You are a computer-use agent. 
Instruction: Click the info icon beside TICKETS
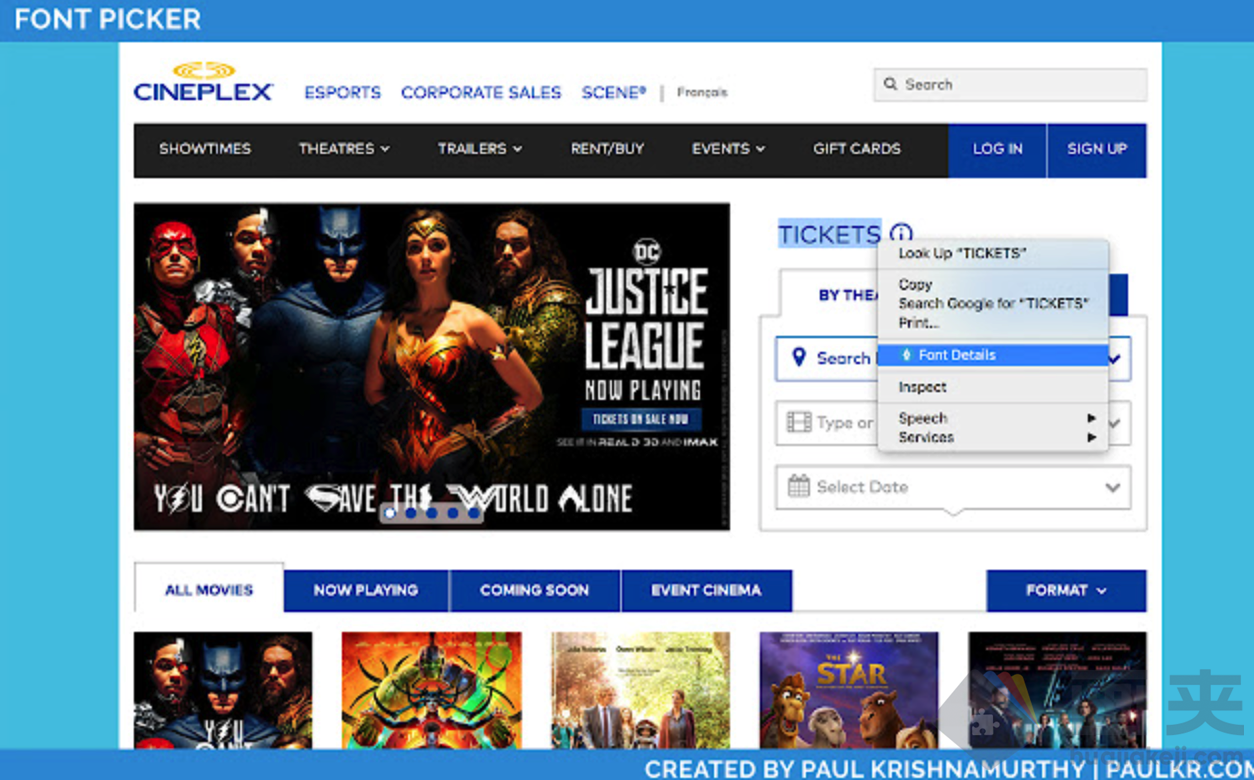(x=900, y=233)
